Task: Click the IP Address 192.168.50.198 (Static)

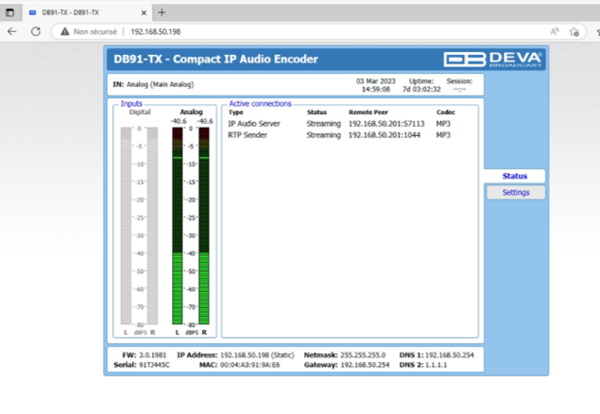Action: tap(257, 355)
